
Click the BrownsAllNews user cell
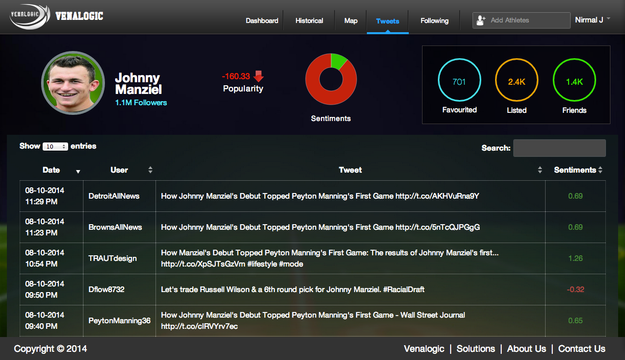(119, 227)
